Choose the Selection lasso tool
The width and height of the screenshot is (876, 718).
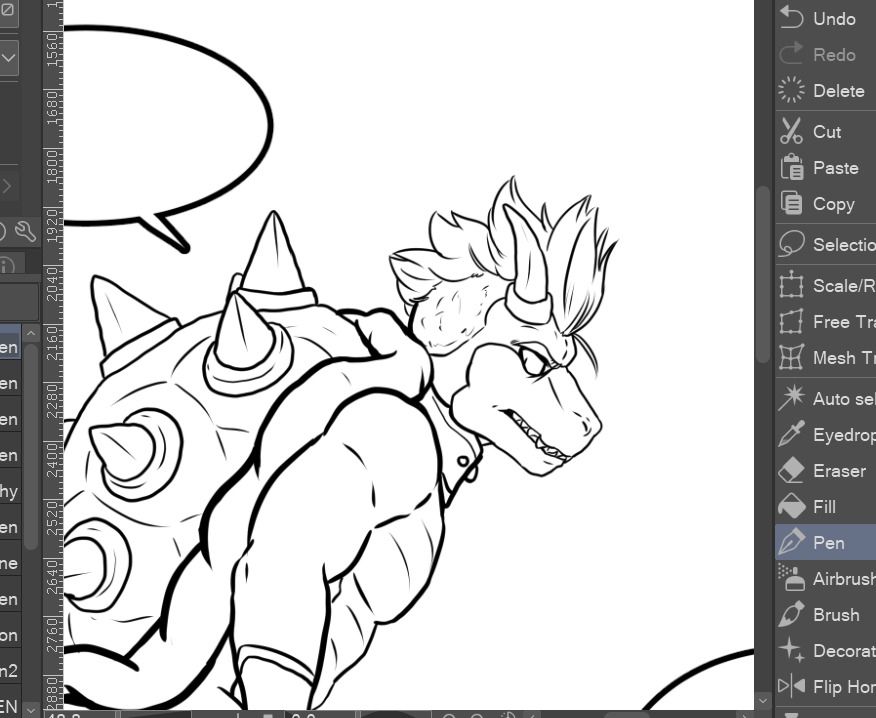click(x=826, y=245)
